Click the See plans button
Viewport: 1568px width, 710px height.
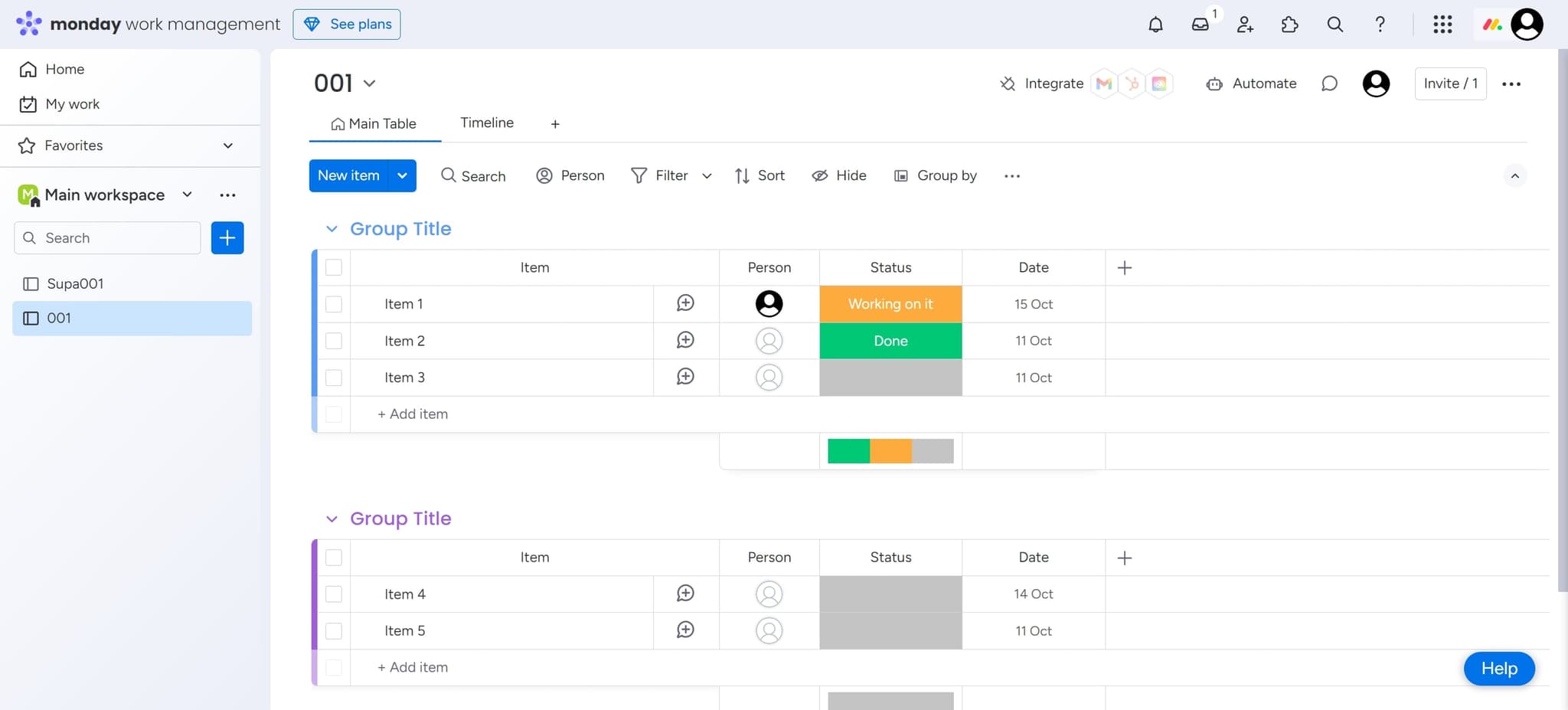coord(346,24)
